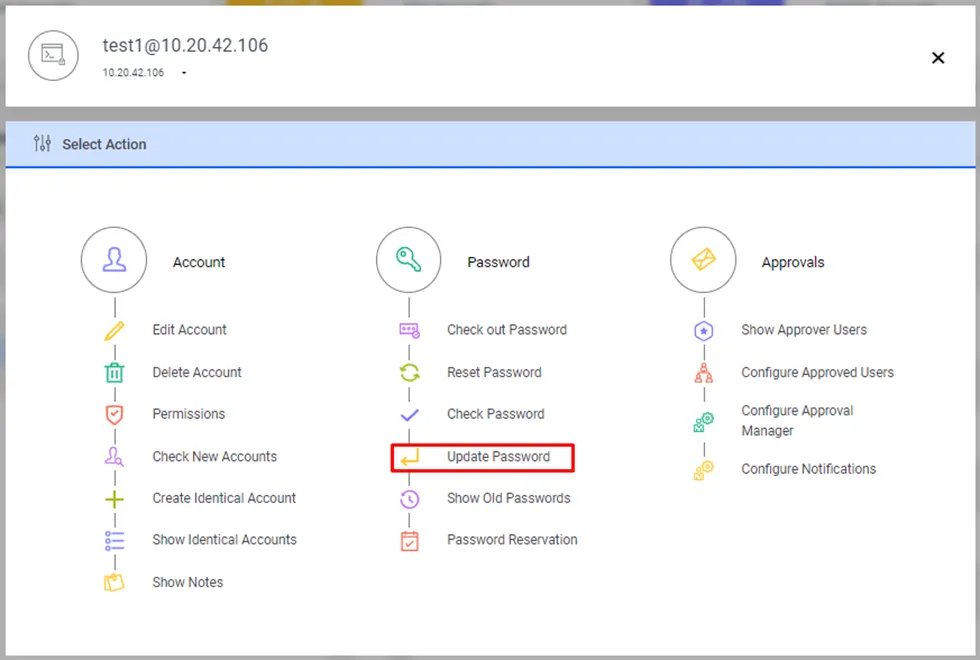Click the checkmark icon for Check Password
Viewport: 980px width, 660px height.
tap(409, 414)
